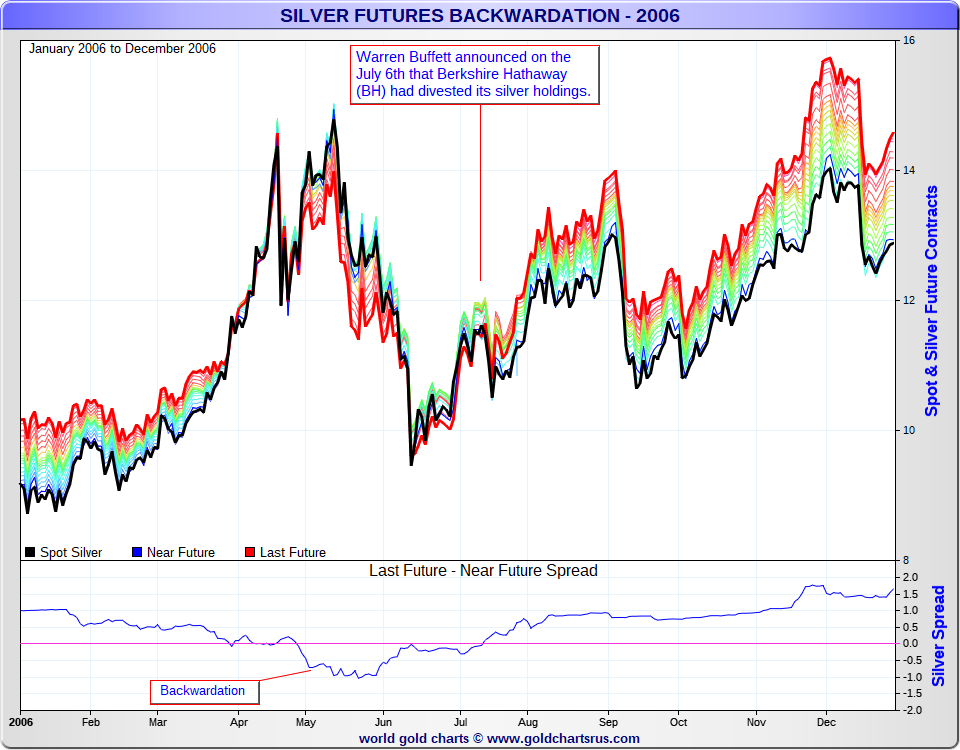This screenshot has width=960, height=750.
Task: Click the price axis value '12'
Action: 909,300
